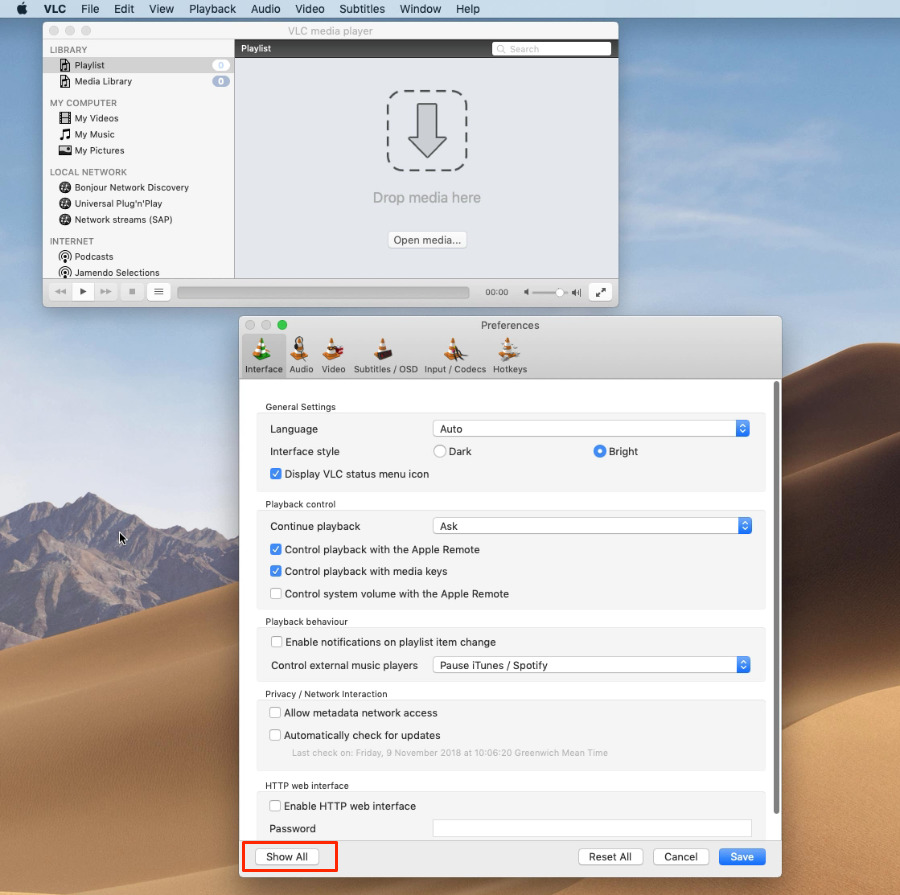Click the playback progress bar
Viewport: 900px width, 895px height.
[323, 292]
